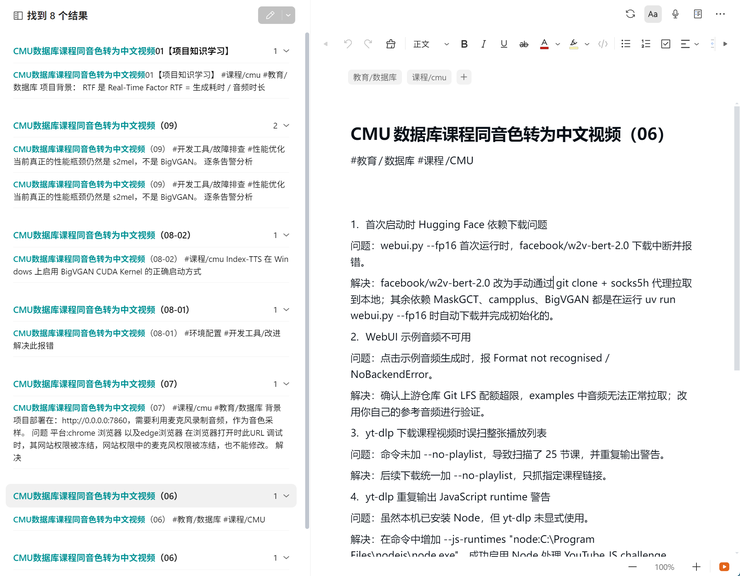Screen dimensions: 740x576
Task: Click the note title CMU 数据库课程同音色转为中文视频（06）
Action: tap(507, 134)
